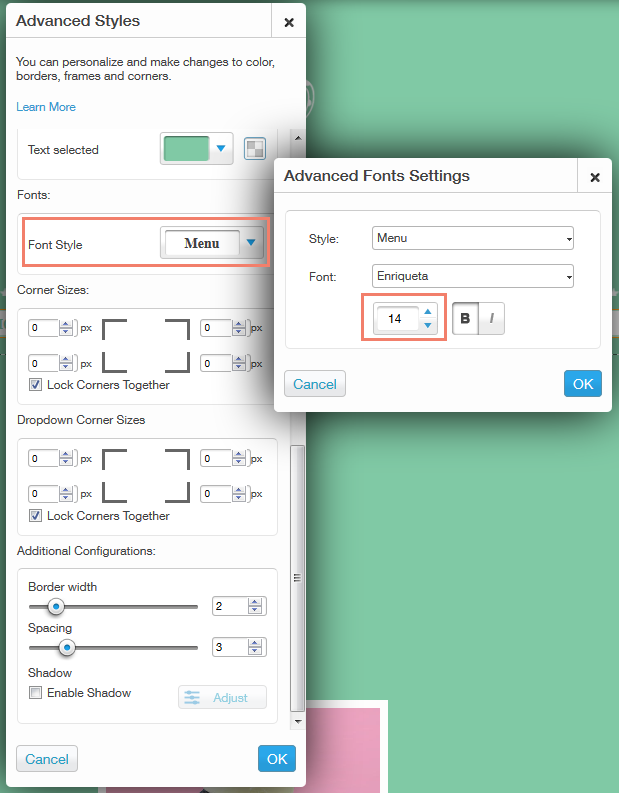Open the Font dropdown showing Enriqueta
619x793 pixels.
(473, 276)
